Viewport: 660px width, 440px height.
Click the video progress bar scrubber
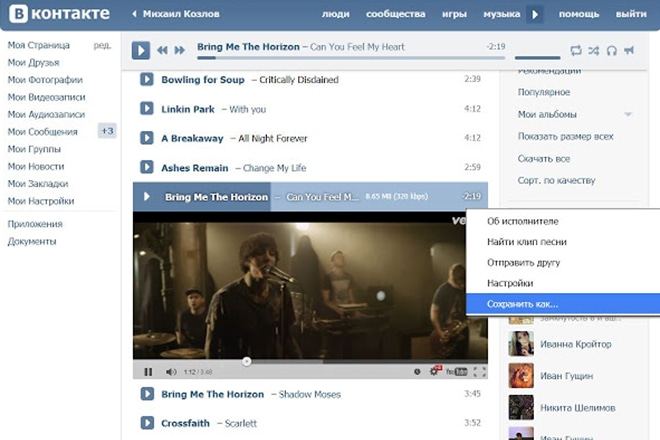click(x=247, y=360)
